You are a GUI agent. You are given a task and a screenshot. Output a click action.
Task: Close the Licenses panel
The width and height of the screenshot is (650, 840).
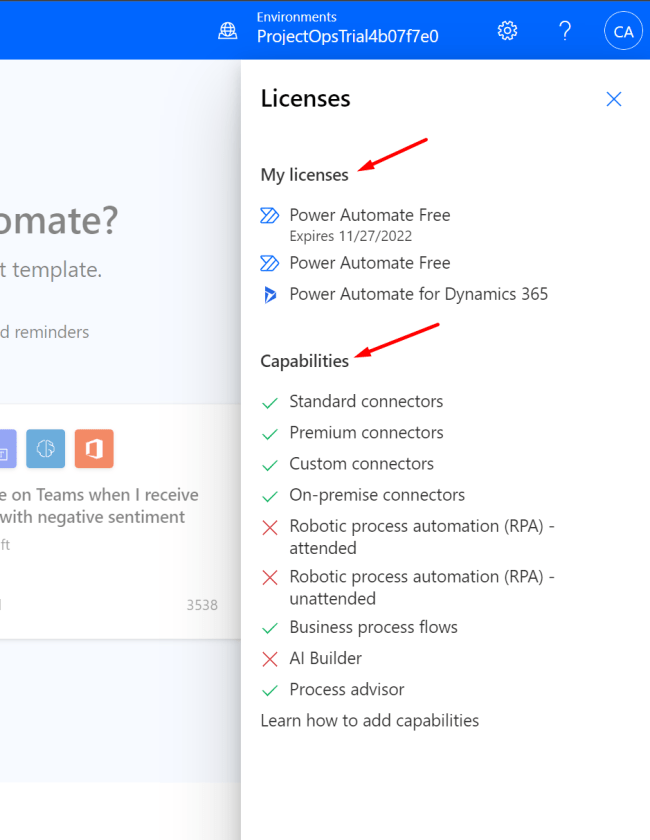coord(613,99)
